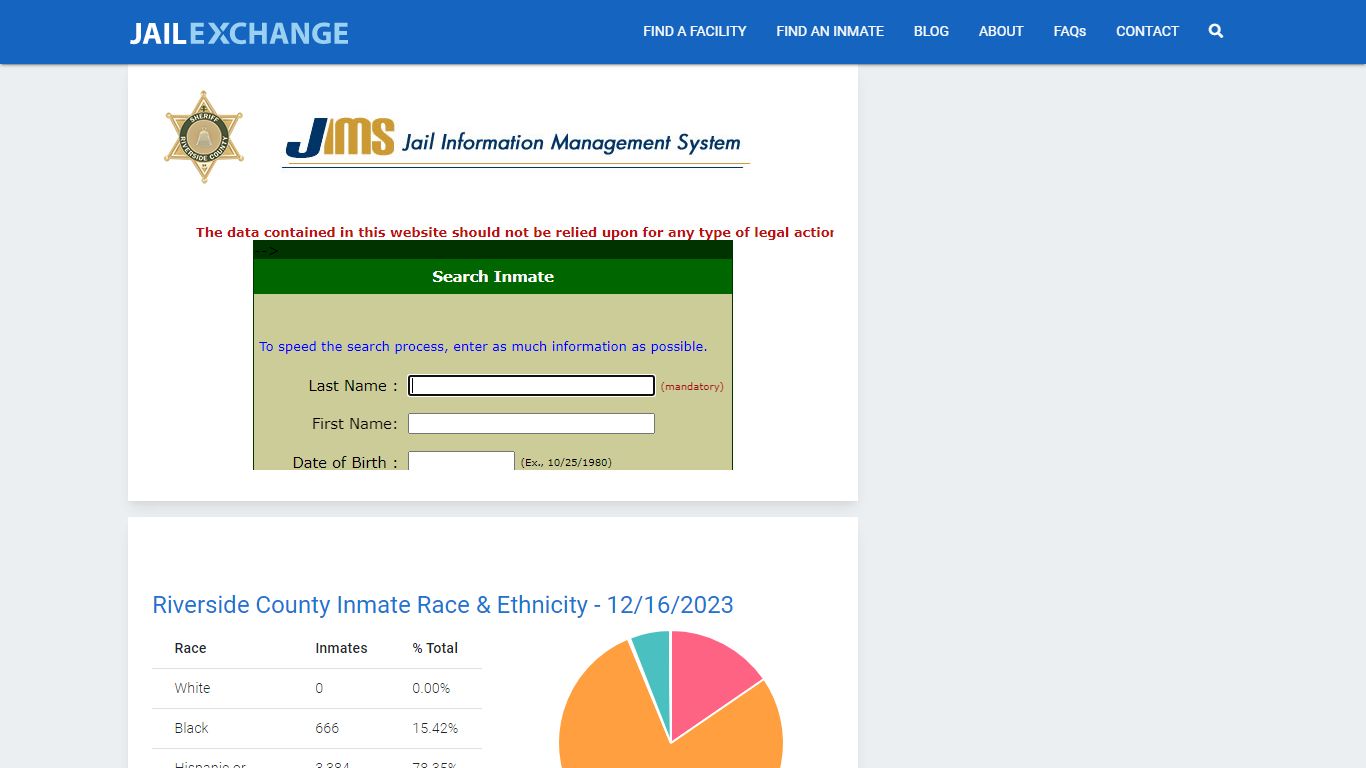Viewport: 1366px width, 768px height.
Task: Click the Race column header
Action: click(x=190, y=648)
